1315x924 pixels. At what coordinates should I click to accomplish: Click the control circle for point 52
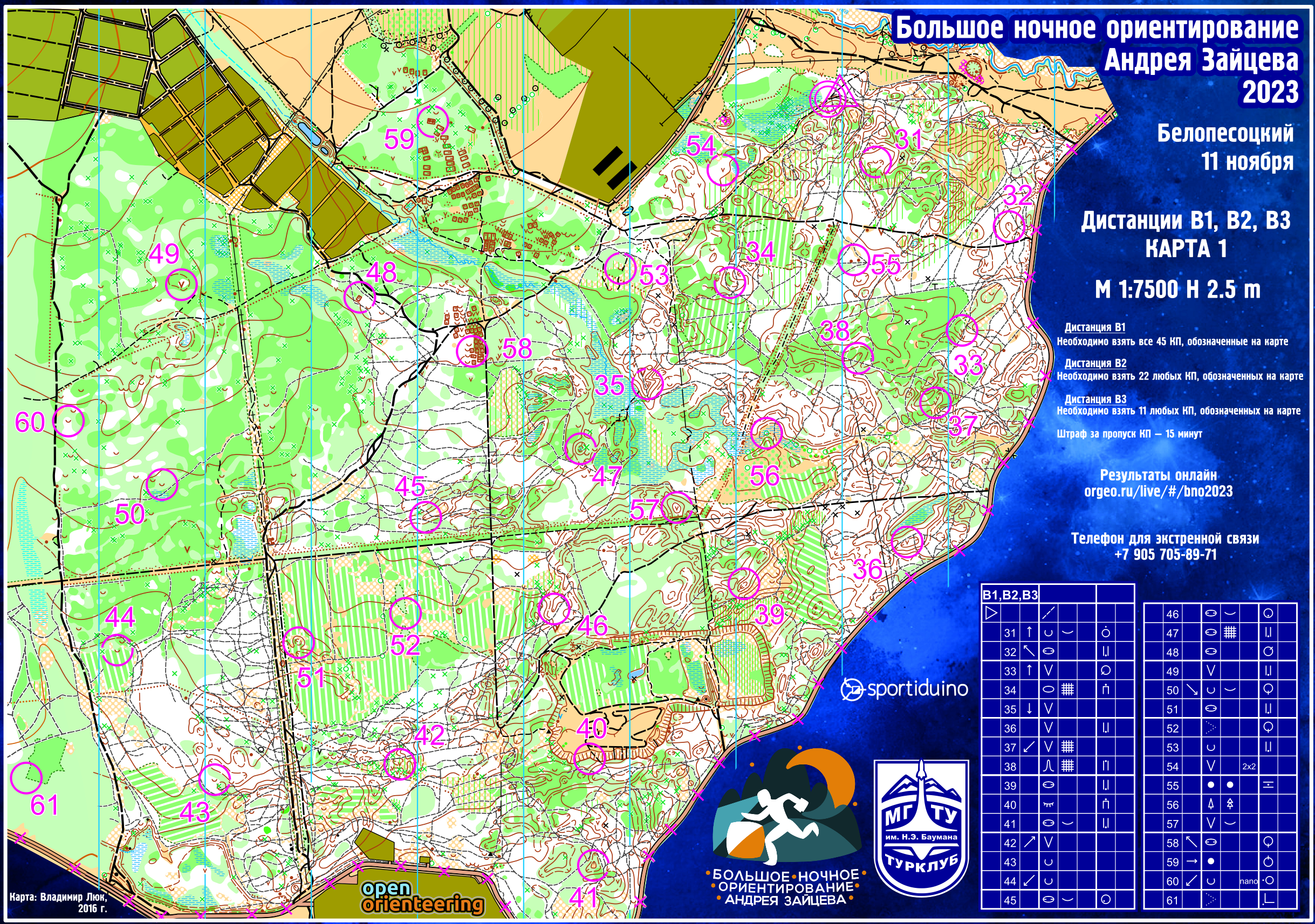[x=406, y=612]
